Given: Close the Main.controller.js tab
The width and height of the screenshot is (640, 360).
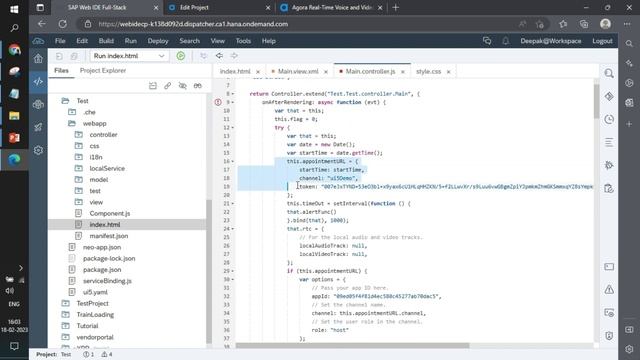Looking at the screenshot, I should coord(403,72).
